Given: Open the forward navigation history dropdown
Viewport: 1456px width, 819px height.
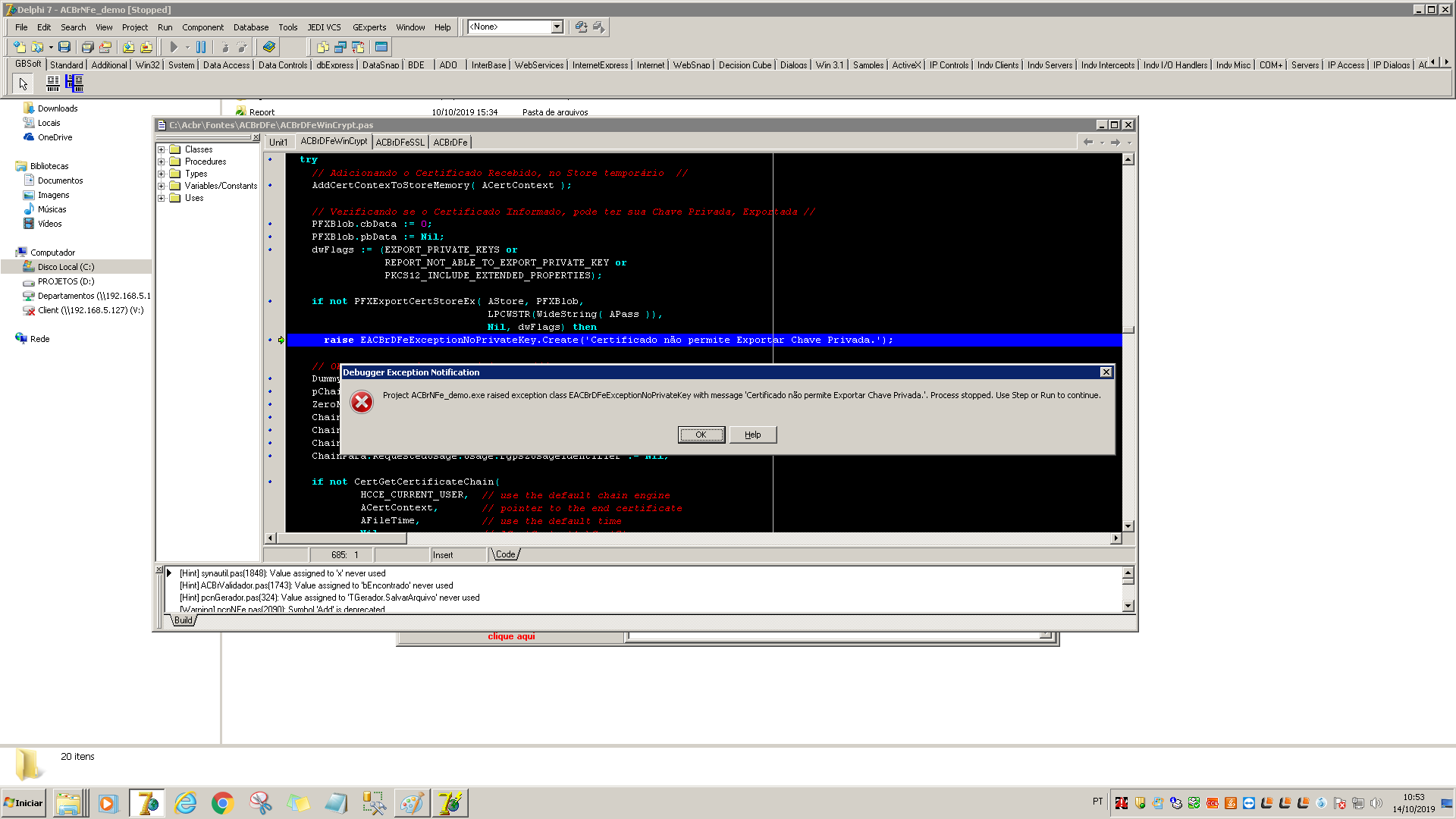Looking at the screenshot, I should (x=1129, y=142).
